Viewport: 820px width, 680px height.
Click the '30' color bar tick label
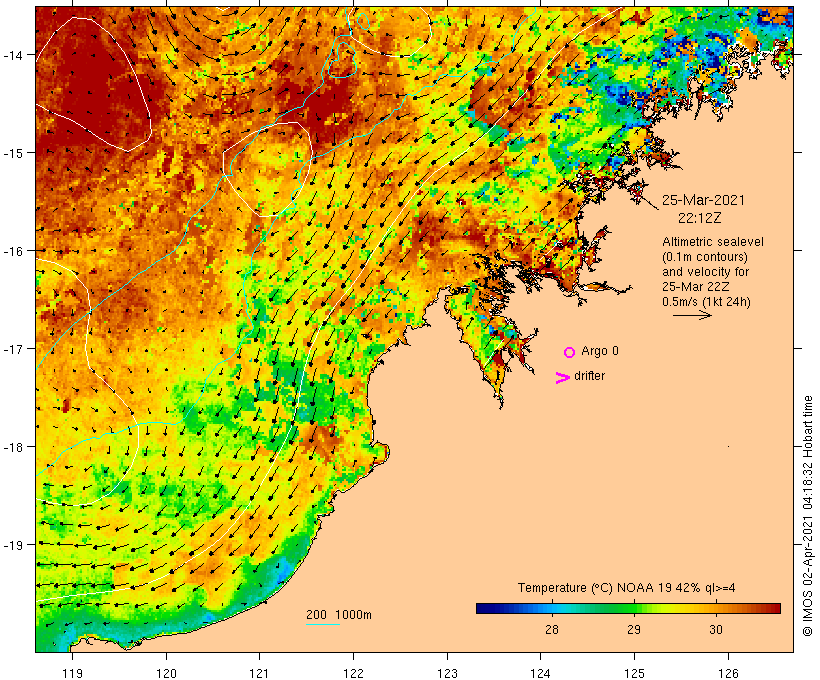coord(716,630)
